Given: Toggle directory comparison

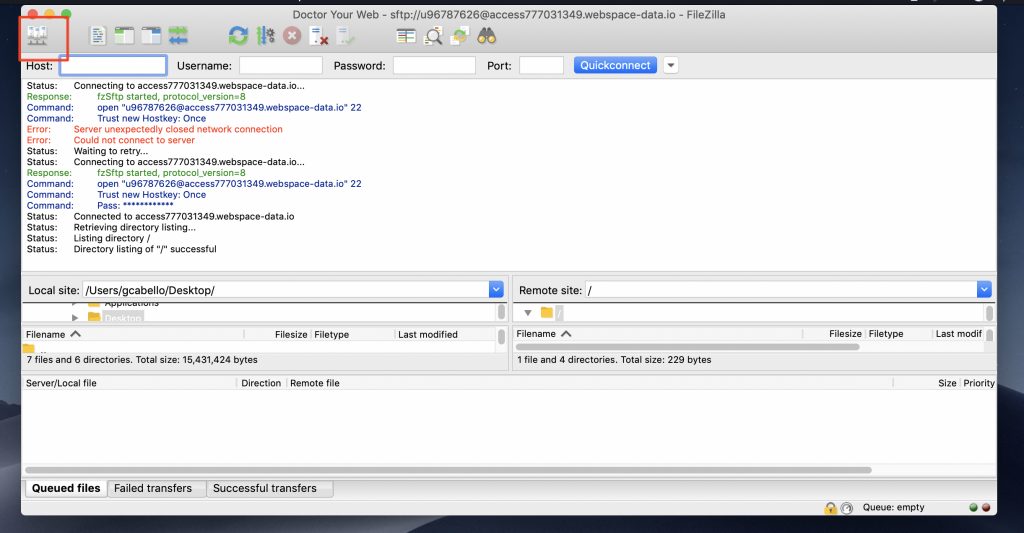Looking at the screenshot, I should [x=433, y=36].
